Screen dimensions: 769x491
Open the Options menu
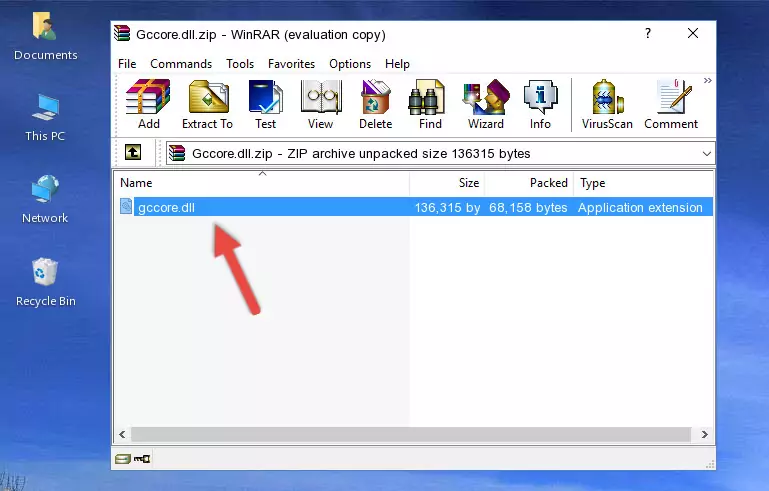click(350, 64)
